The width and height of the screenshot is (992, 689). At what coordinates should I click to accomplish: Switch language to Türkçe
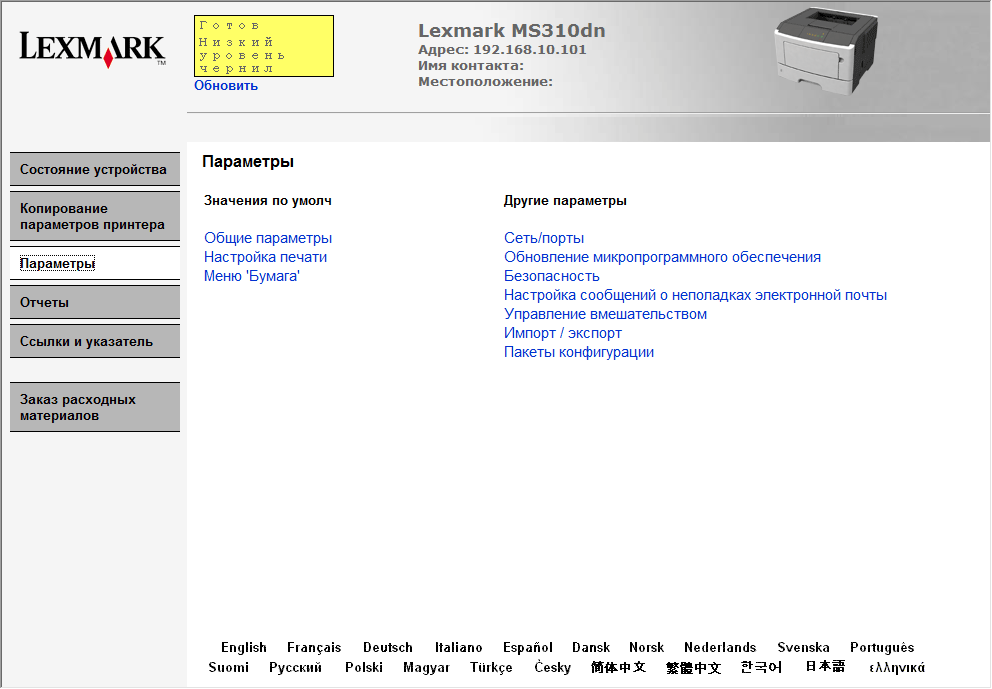[x=491, y=667]
